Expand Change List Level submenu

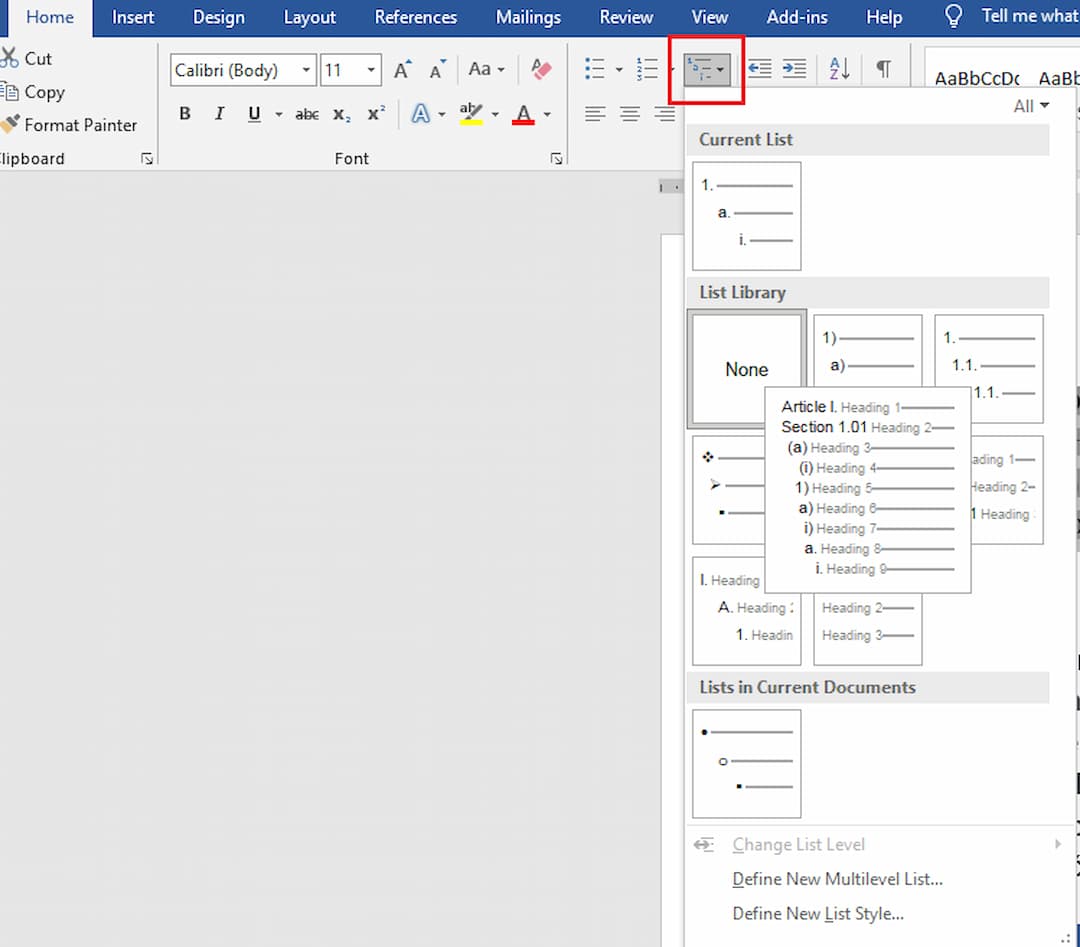coord(880,844)
